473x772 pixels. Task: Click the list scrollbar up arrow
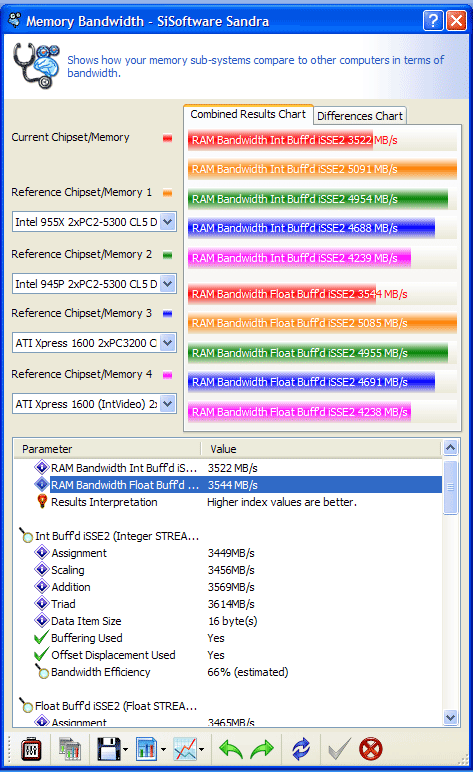[x=450, y=448]
